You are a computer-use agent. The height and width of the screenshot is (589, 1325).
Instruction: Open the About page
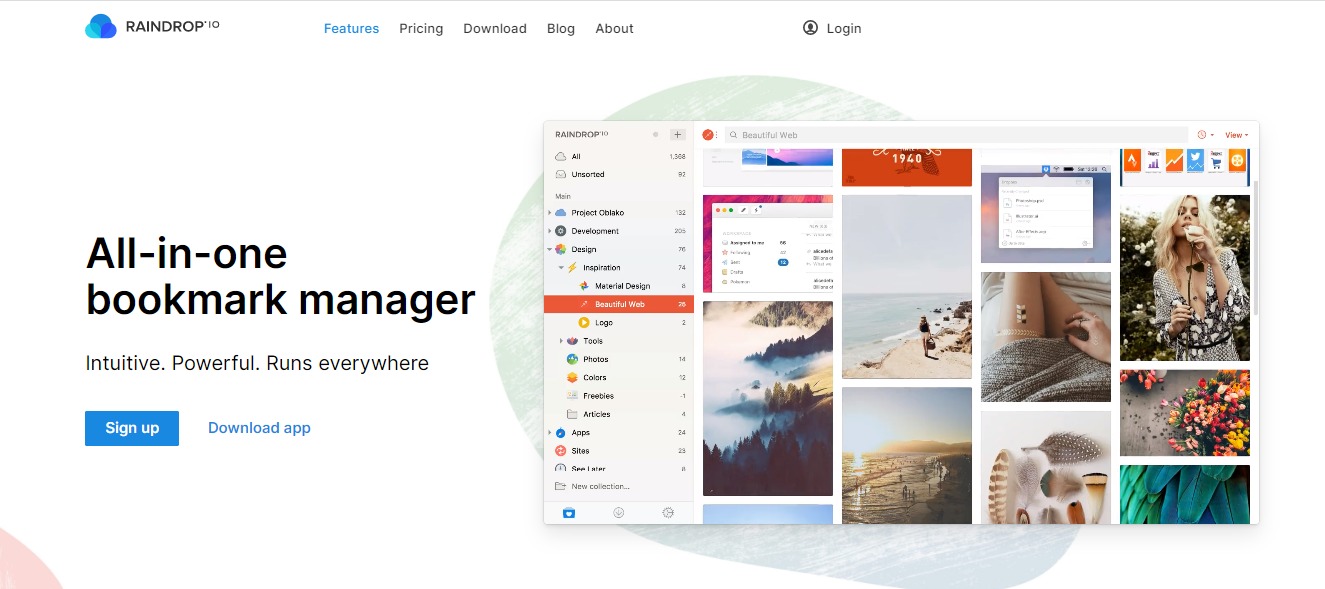614,28
